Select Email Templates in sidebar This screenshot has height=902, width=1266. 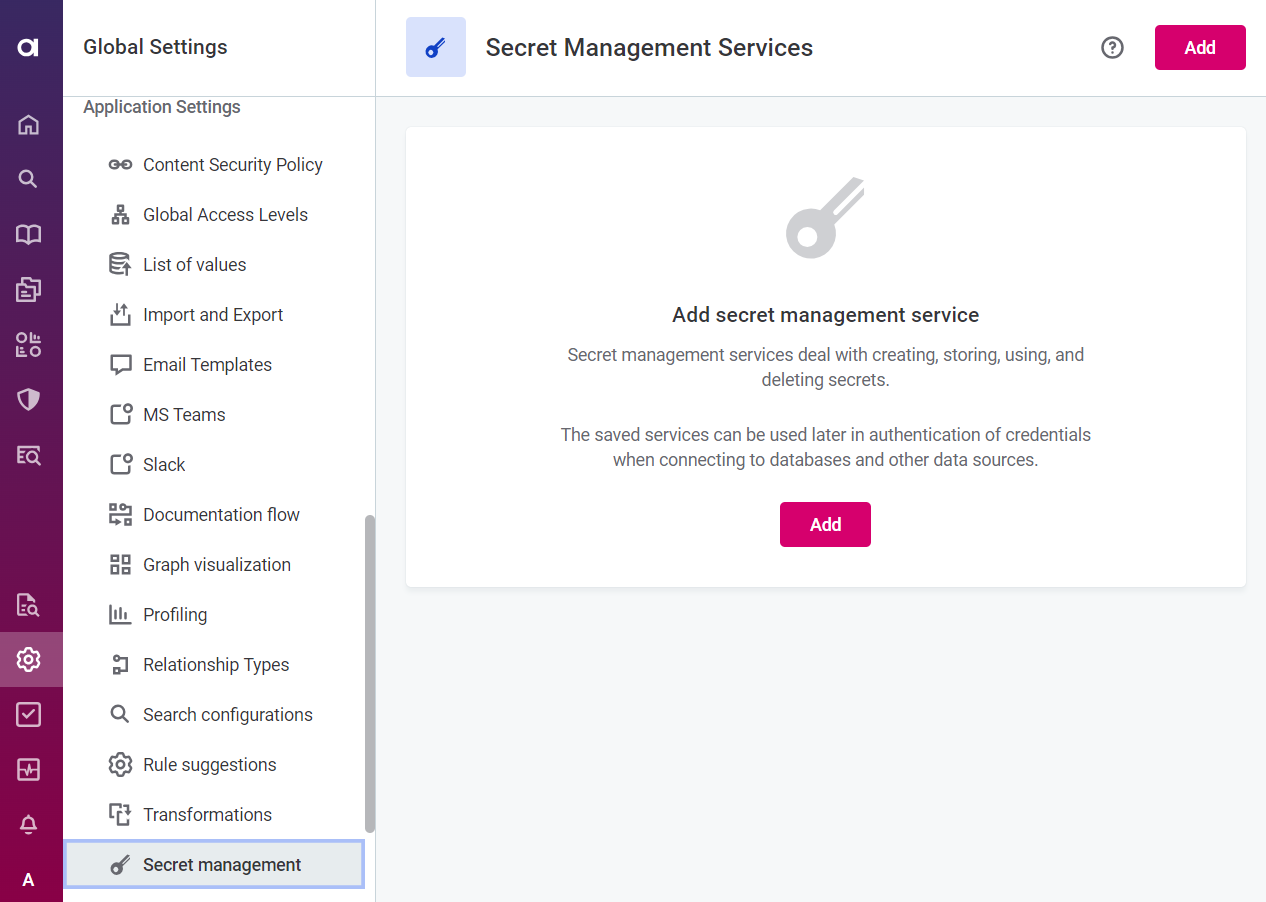[x=207, y=365]
